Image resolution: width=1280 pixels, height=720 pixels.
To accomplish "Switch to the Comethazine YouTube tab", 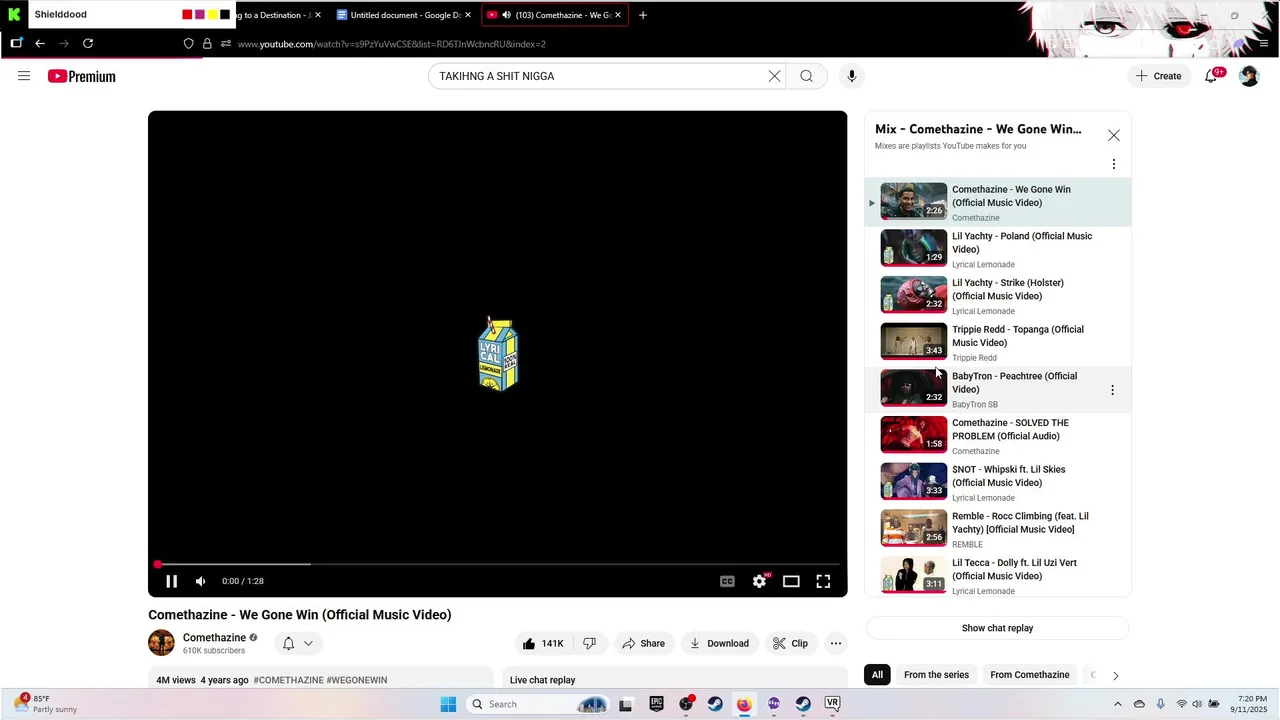I will click(x=555, y=15).
